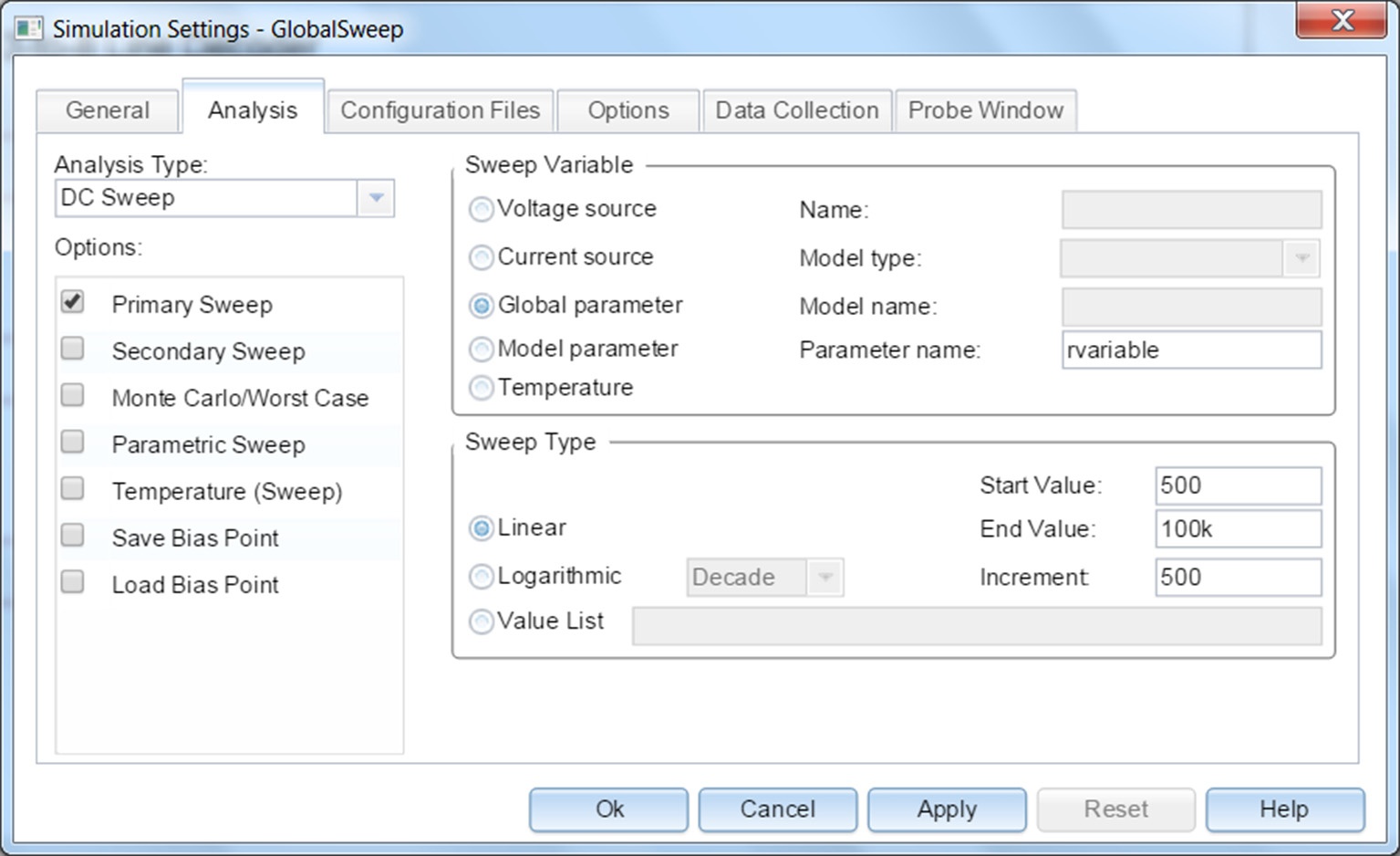1400x856 pixels.
Task: Expand the Model type dropdown
Action: 1301,258
